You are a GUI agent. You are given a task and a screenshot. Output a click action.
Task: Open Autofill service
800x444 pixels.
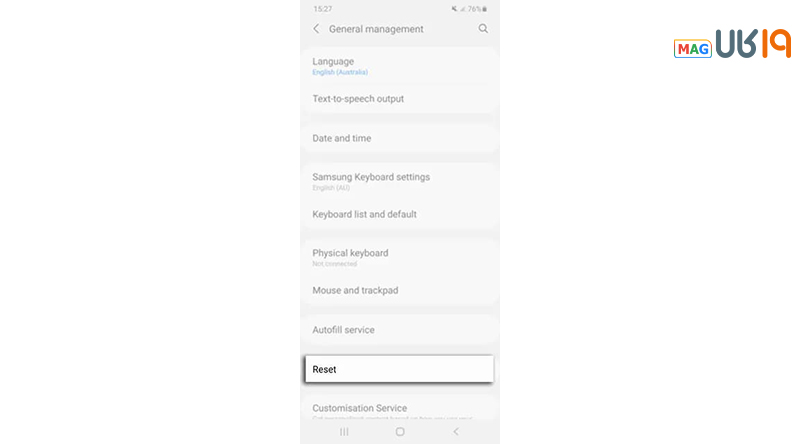pyautogui.click(x=343, y=329)
